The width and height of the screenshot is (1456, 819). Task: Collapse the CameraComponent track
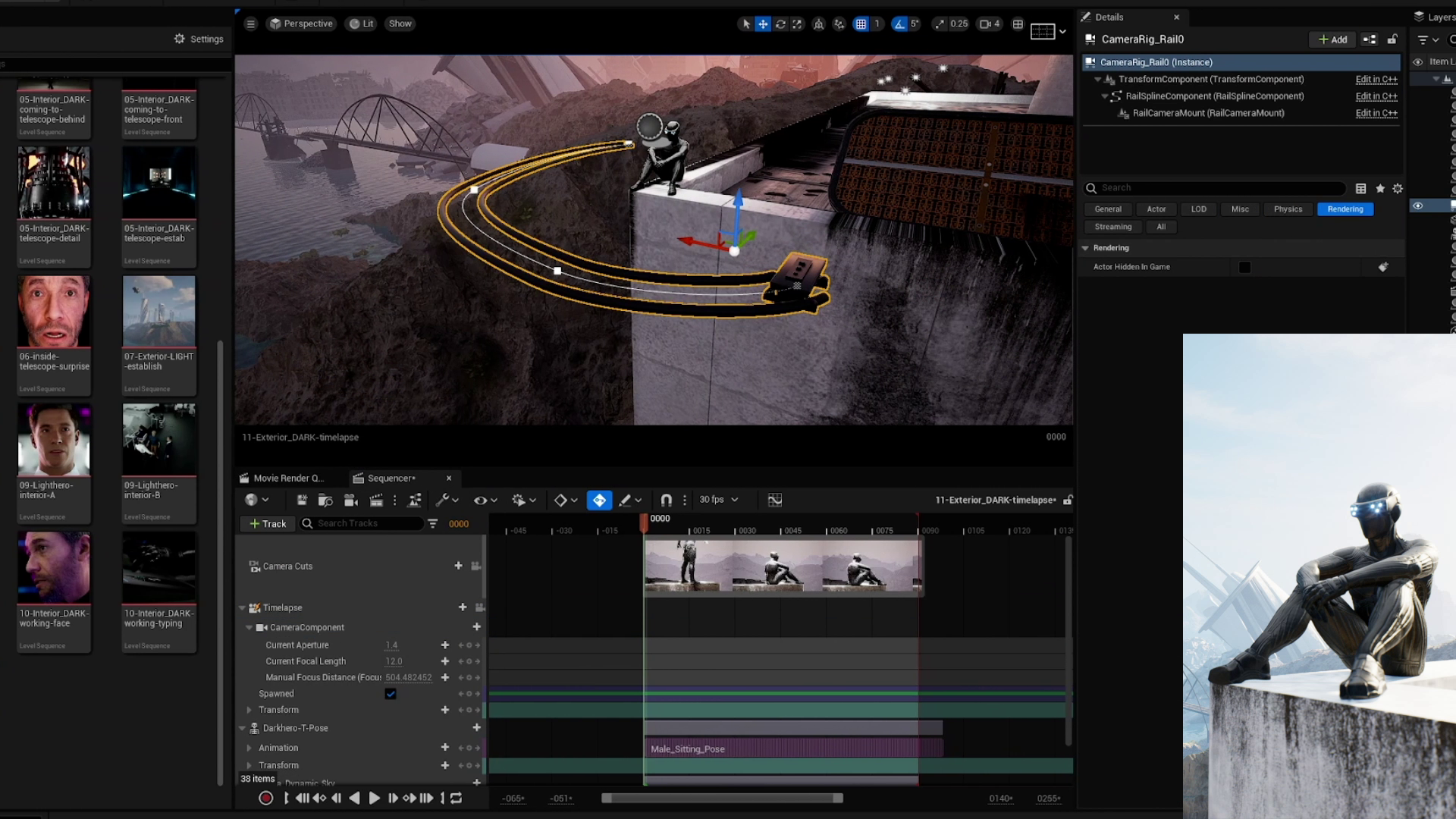(x=249, y=628)
